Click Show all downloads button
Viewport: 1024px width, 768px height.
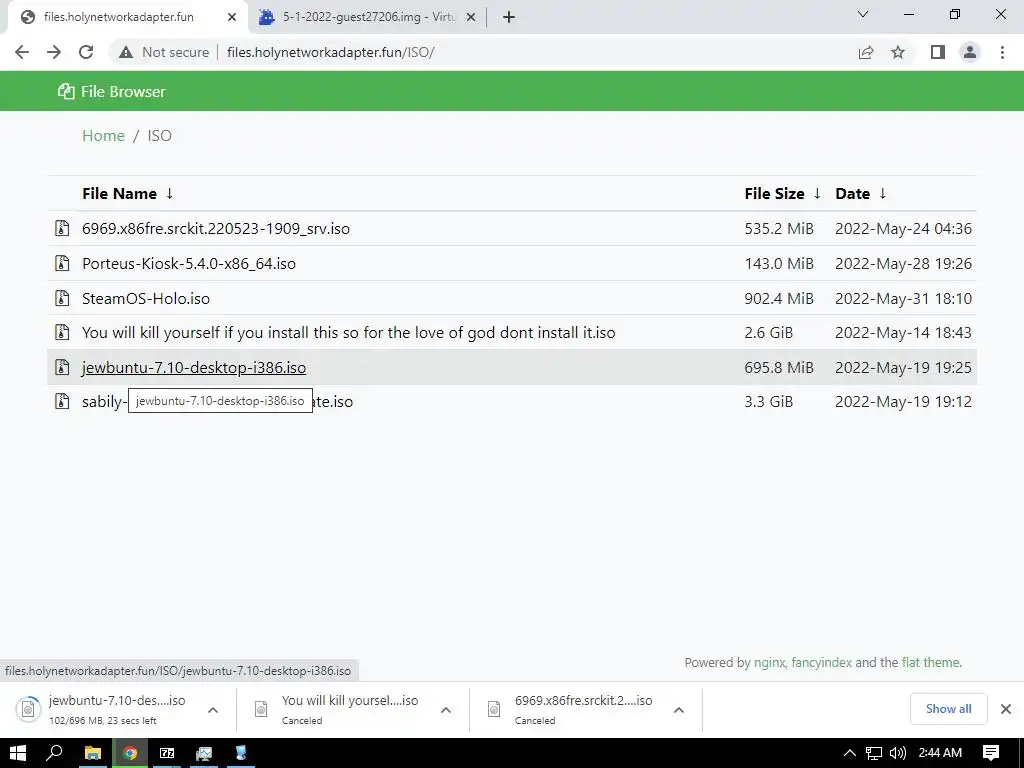tap(948, 709)
